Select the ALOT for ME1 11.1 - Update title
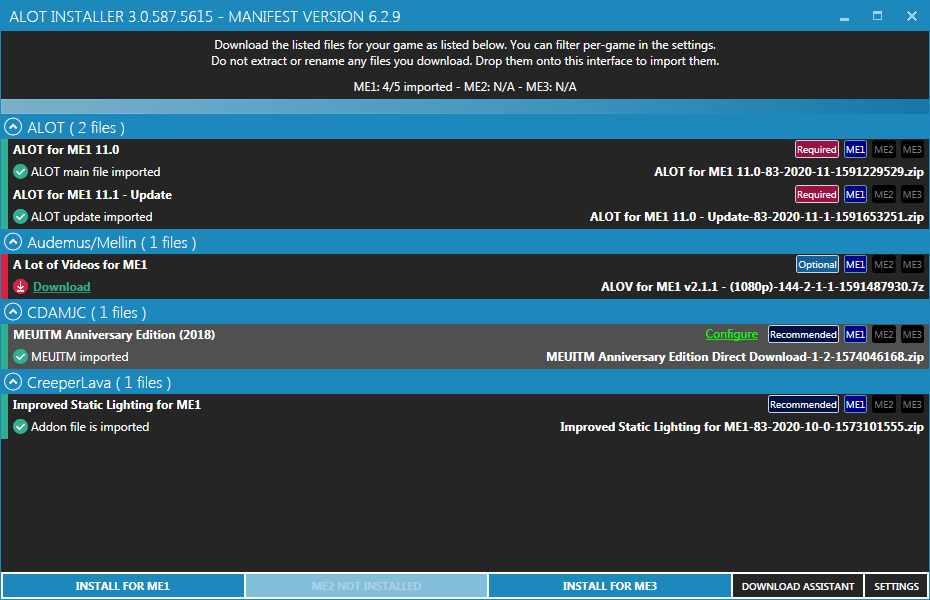This screenshot has width=930, height=600. point(93,194)
